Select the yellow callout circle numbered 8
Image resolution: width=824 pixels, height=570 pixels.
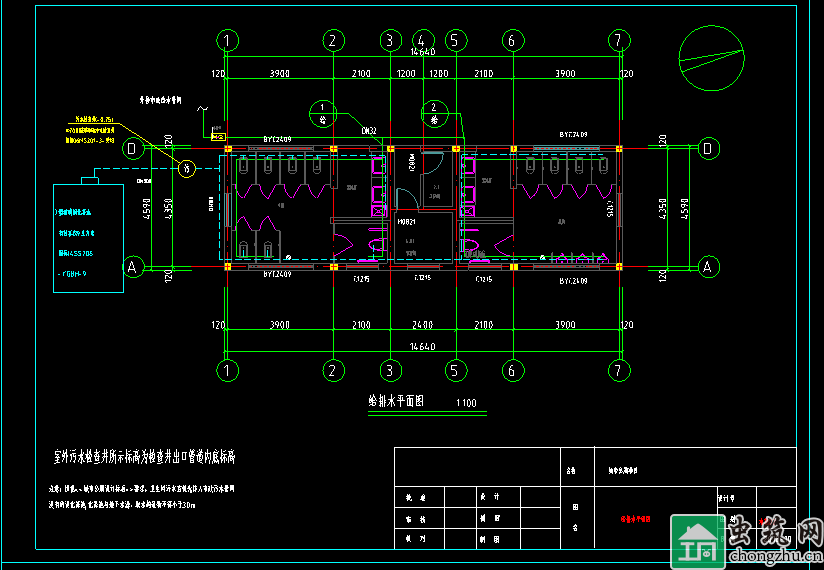(186, 169)
